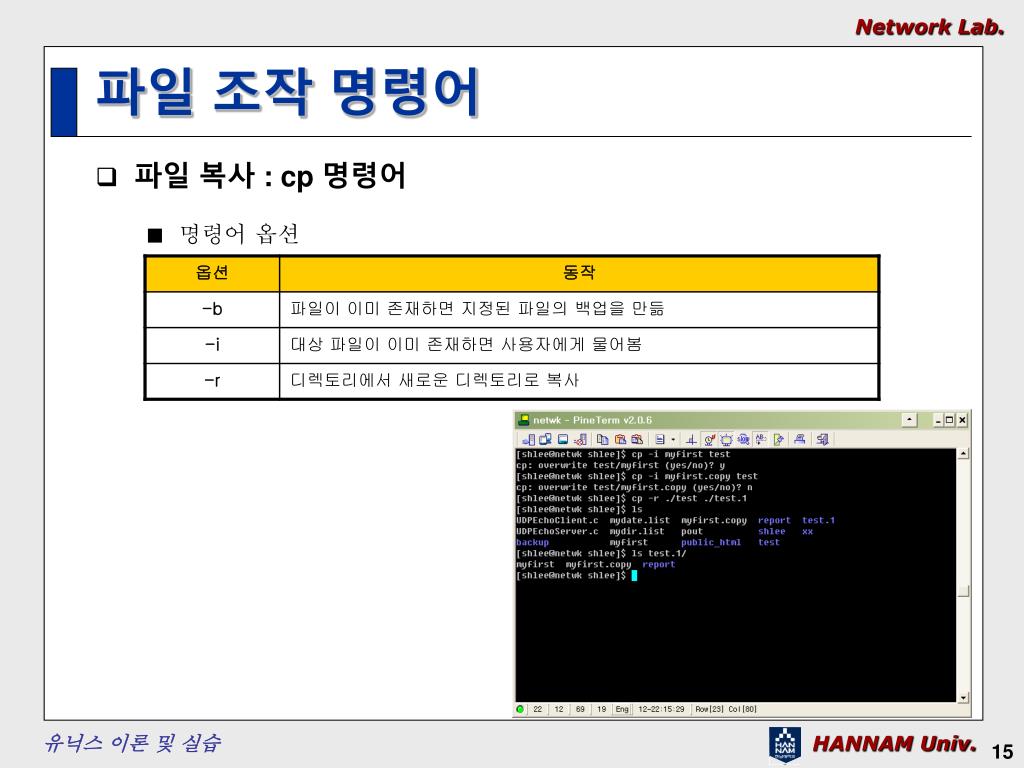1024x768 pixels.
Task: Click the '옵션' table header
Action: [212, 273]
